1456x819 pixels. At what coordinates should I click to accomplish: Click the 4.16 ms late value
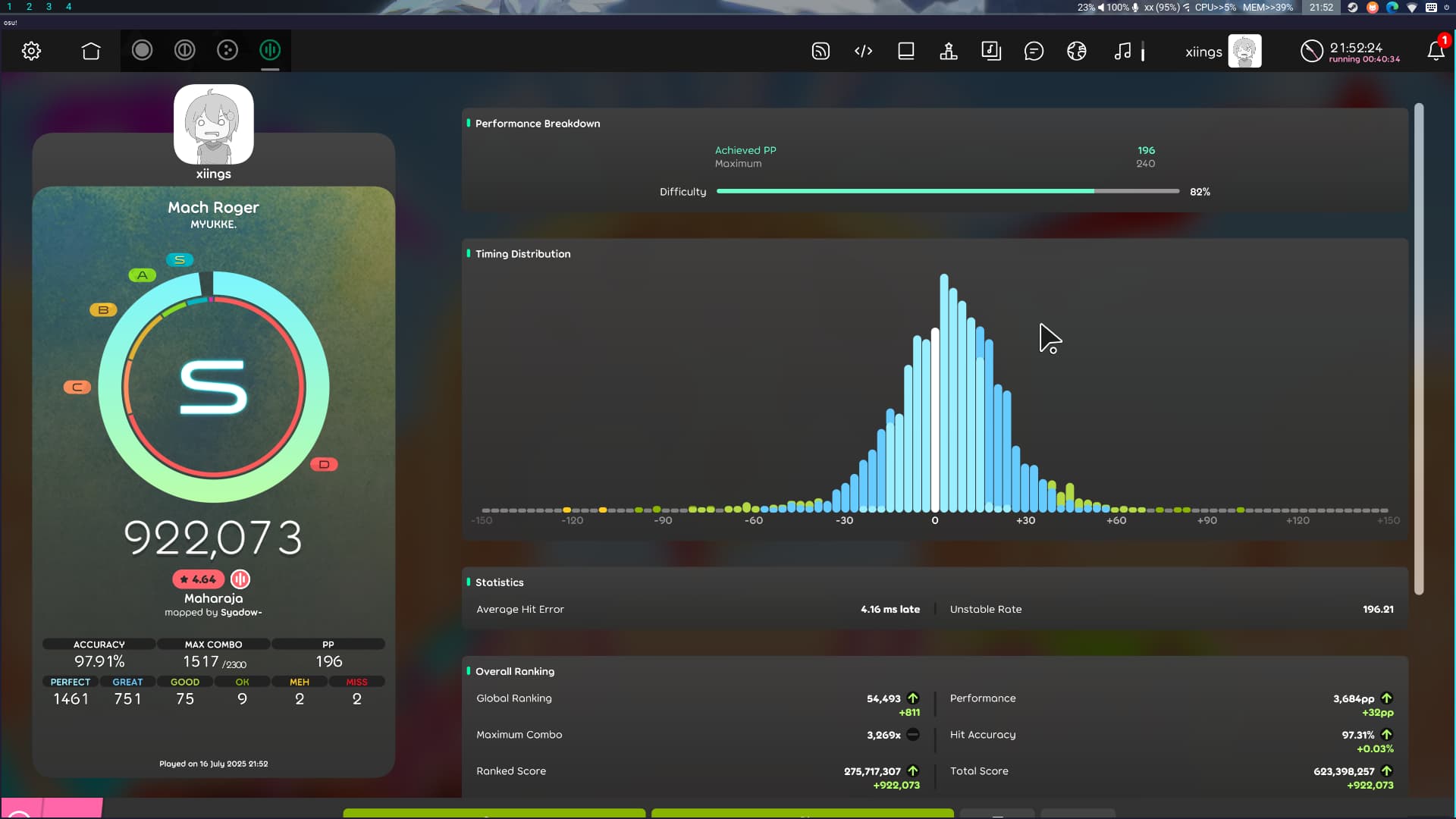pyautogui.click(x=890, y=609)
